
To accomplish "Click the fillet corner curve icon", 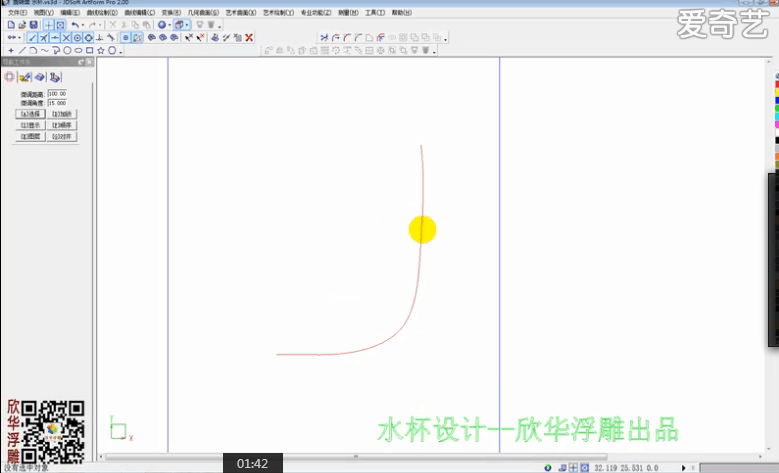I will coord(347,37).
